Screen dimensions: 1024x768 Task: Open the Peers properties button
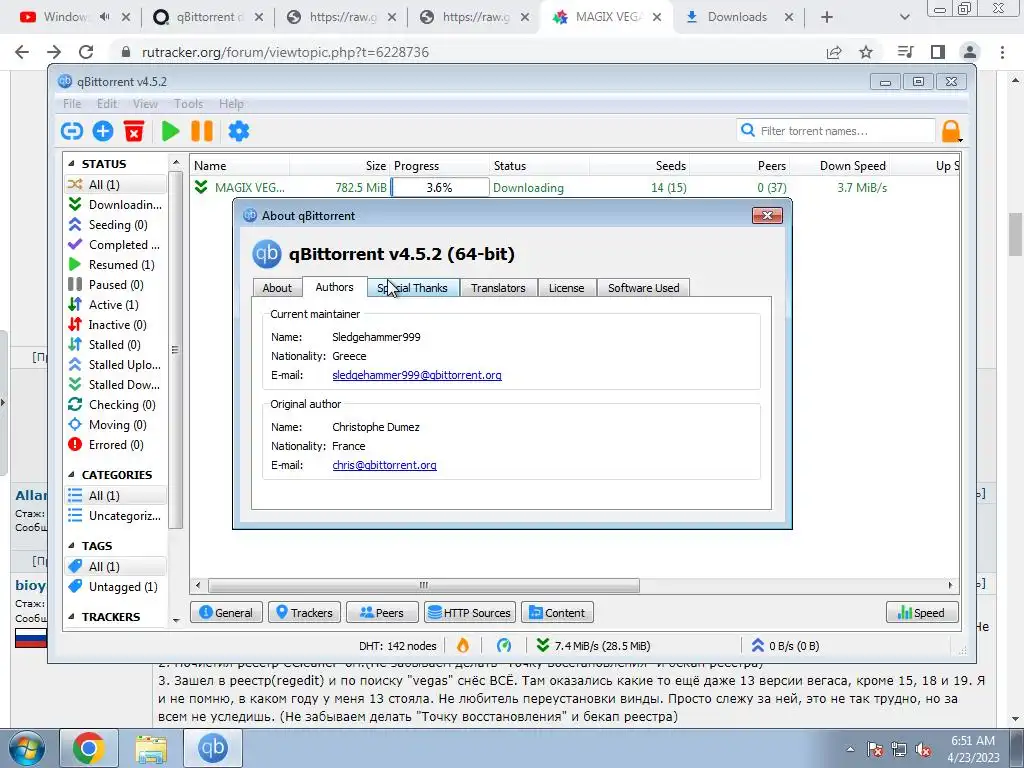pyautogui.click(x=382, y=613)
